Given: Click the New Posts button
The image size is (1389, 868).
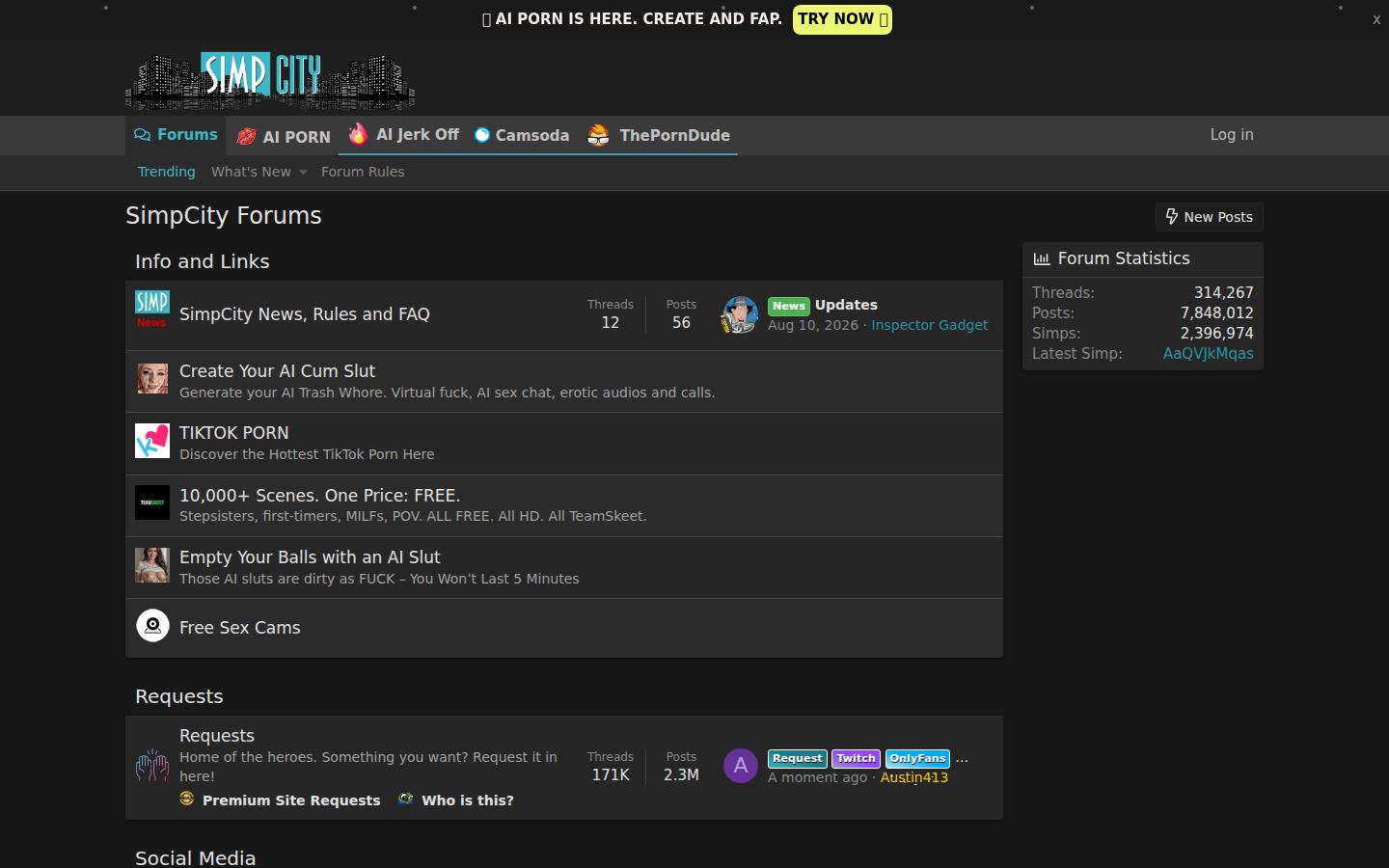Looking at the screenshot, I should (1210, 217).
